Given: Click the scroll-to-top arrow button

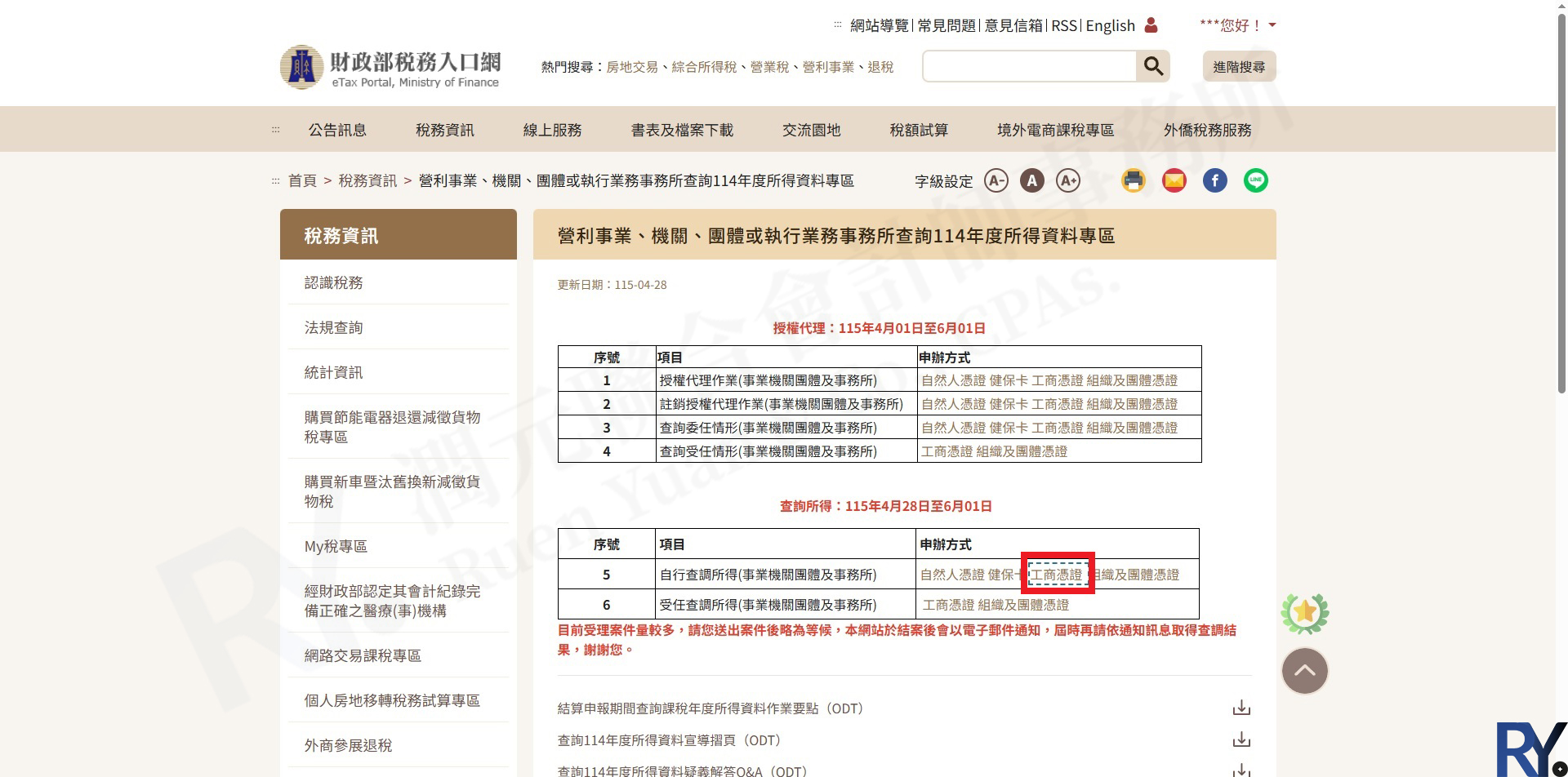Looking at the screenshot, I should coord(1304,671).
